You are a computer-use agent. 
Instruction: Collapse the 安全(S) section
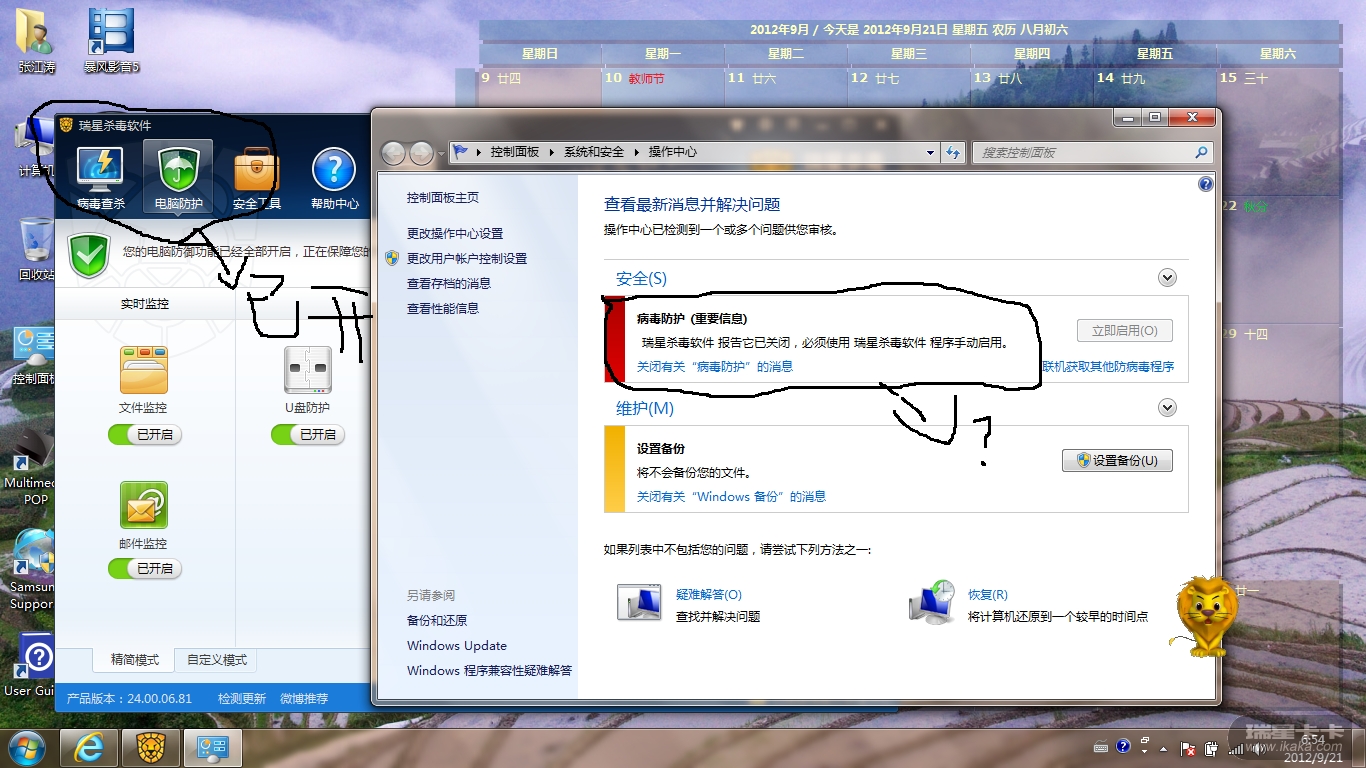click(x=1167, y=278)
